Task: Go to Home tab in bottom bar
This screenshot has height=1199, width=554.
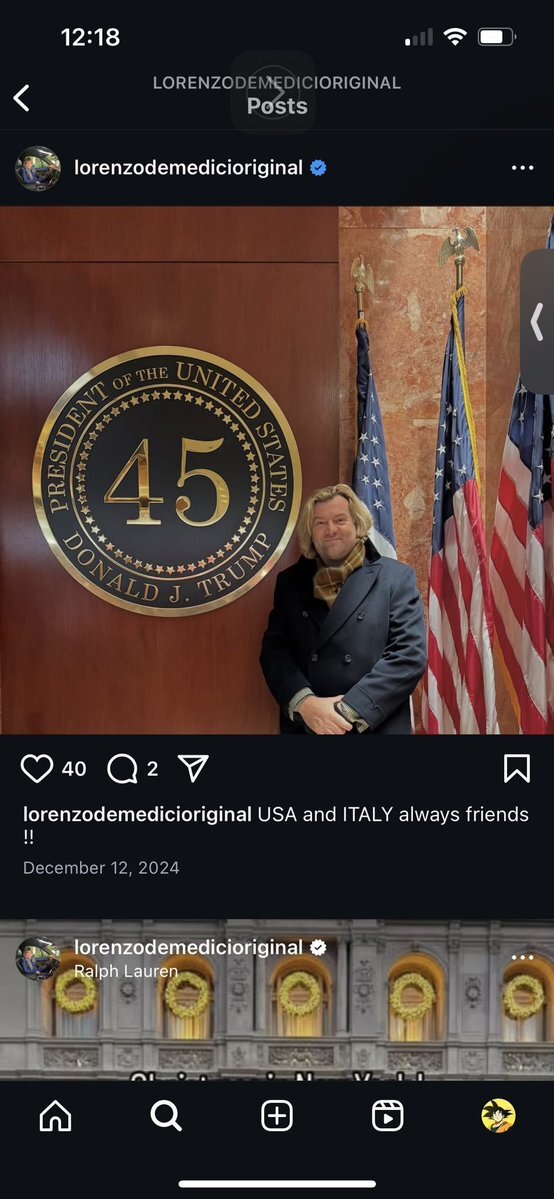Action: tap(55, 1116)
